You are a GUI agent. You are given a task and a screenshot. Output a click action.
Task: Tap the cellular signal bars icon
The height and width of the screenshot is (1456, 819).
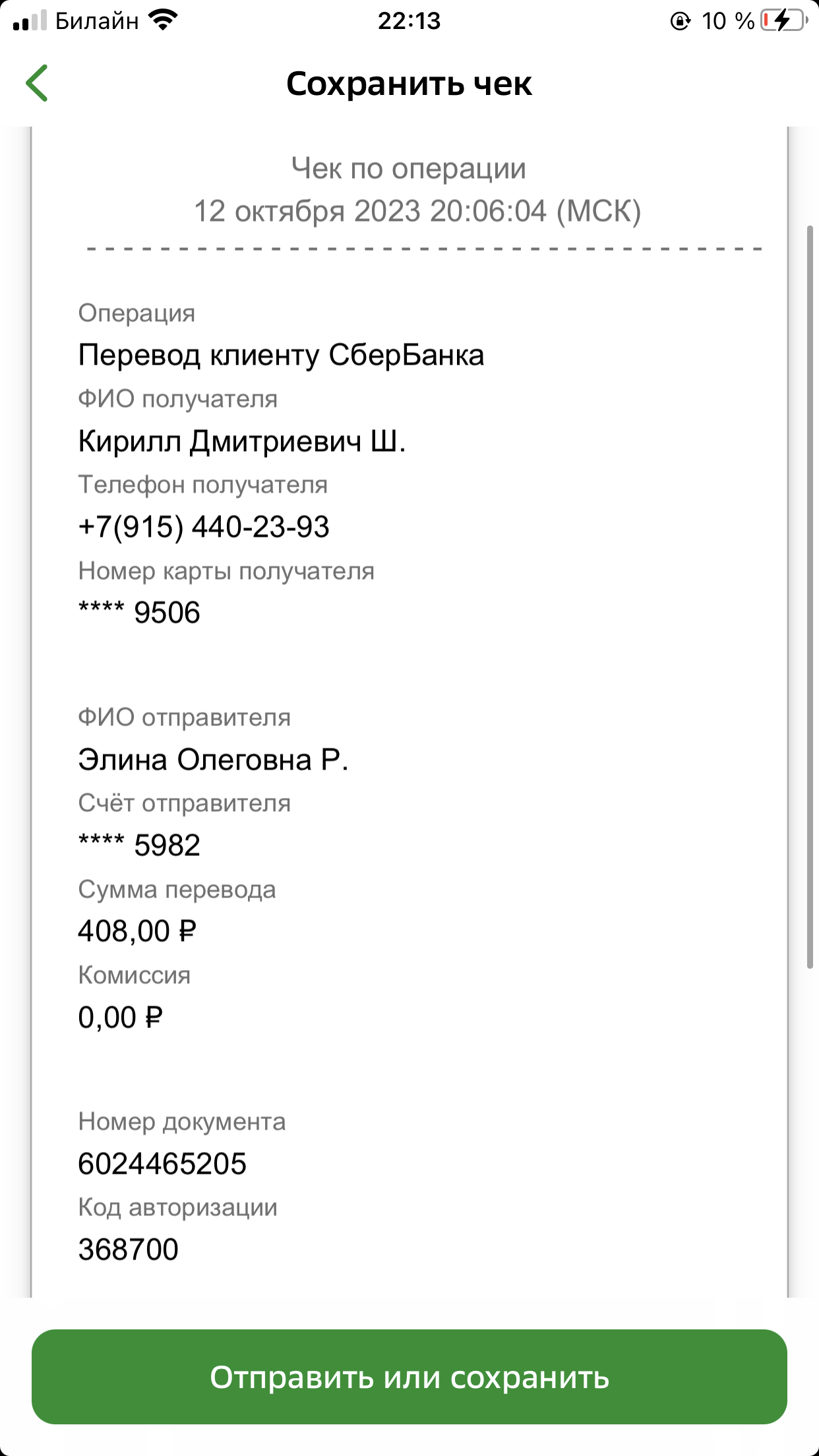pos(30,20)
